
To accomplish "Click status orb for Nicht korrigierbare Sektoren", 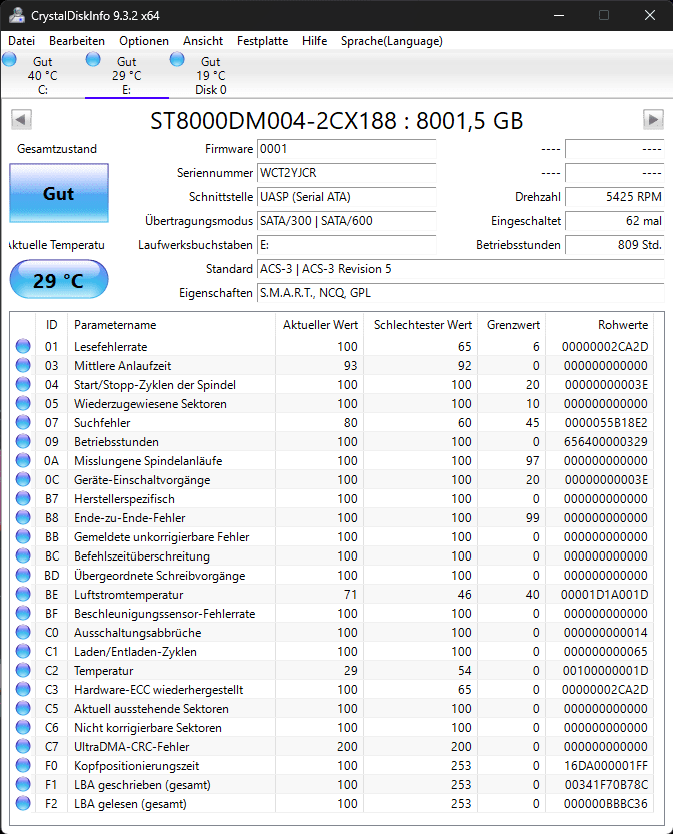I will (23, 728).
